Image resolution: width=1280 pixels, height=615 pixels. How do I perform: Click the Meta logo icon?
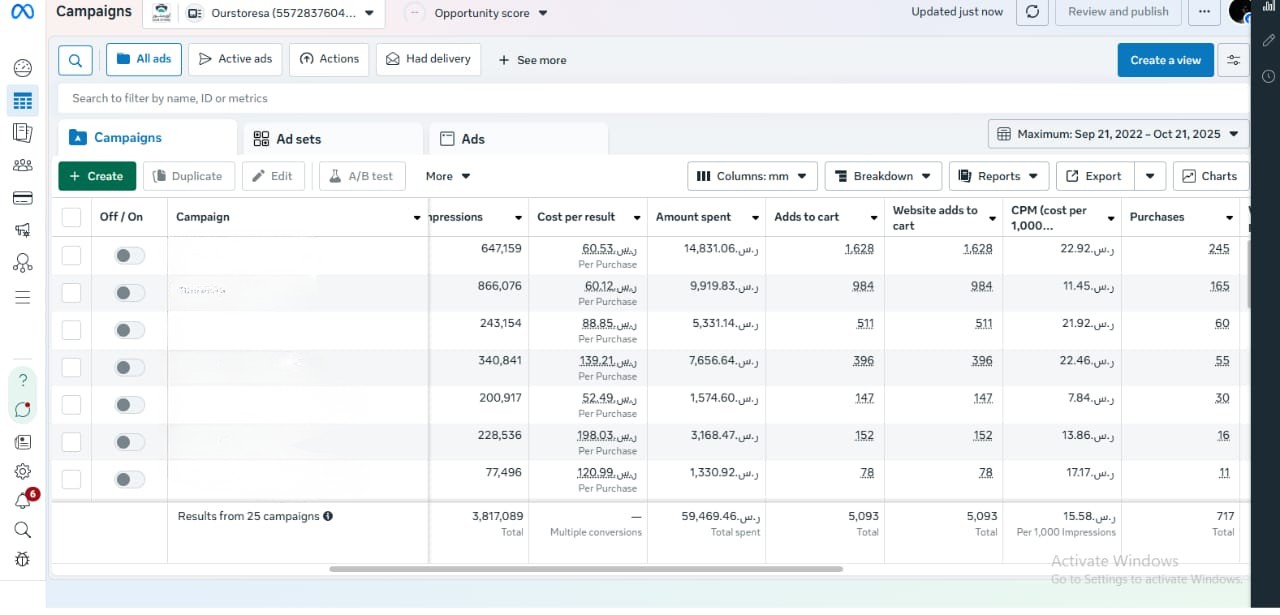[x=22, y=12]
